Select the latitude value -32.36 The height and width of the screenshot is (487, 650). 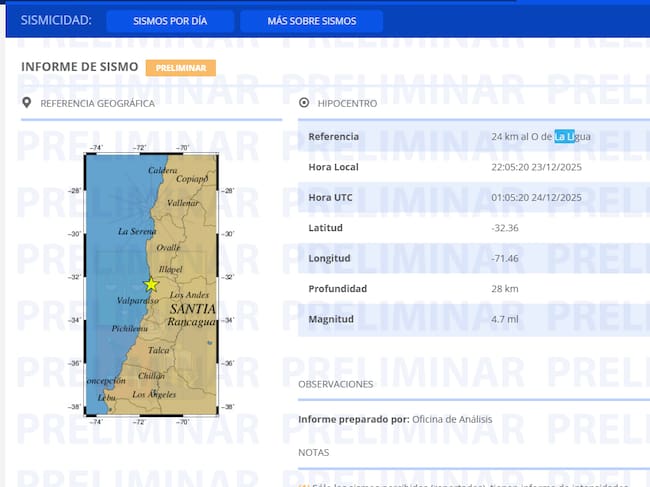(x=505, y=228)
